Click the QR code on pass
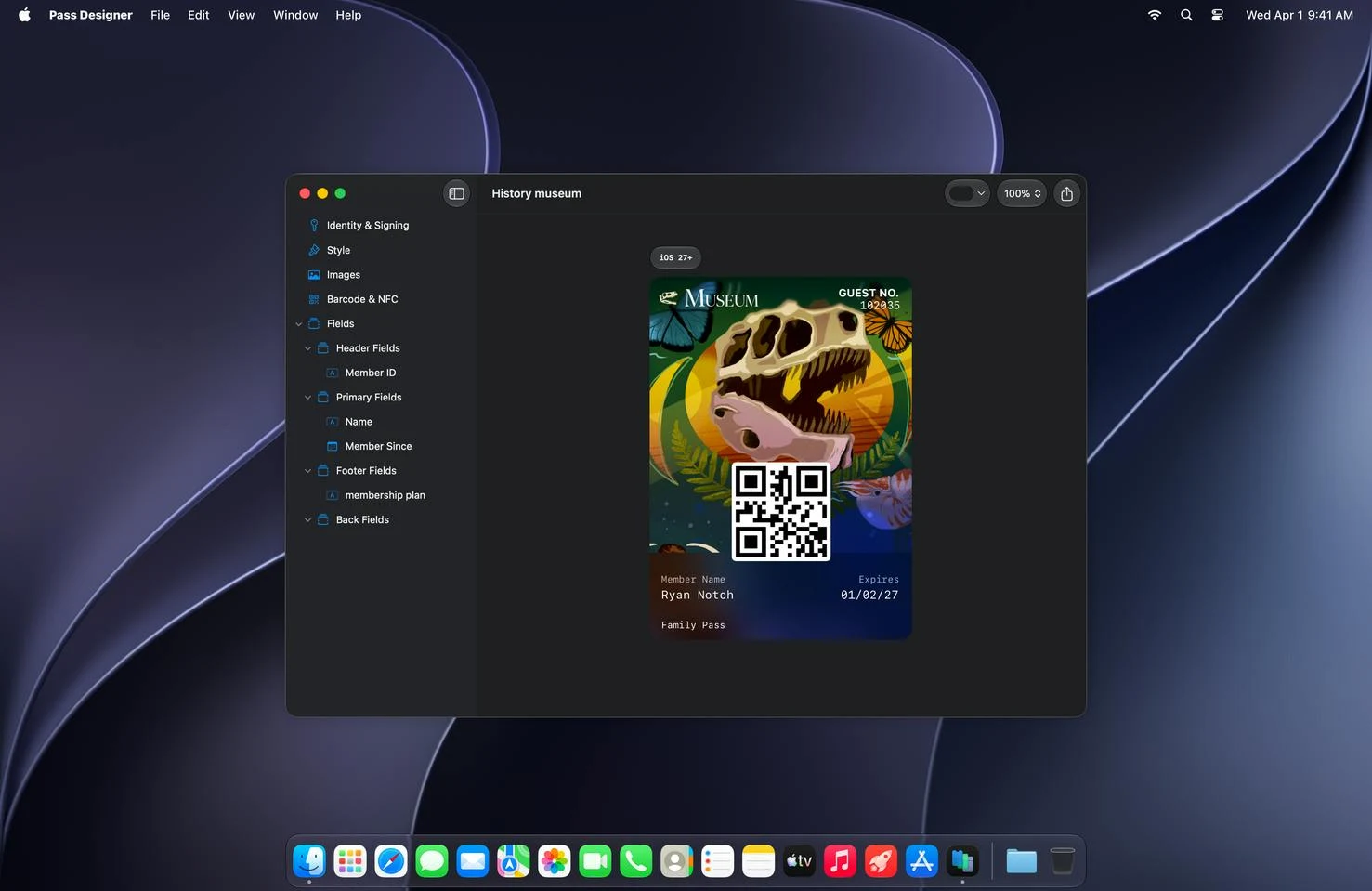 tap(780, 511)
